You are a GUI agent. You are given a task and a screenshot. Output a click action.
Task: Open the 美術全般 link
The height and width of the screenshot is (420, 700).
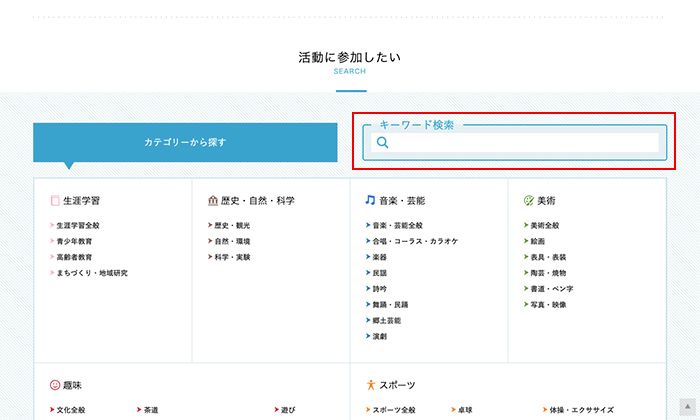pyautogui.click(x=545, y=225)
